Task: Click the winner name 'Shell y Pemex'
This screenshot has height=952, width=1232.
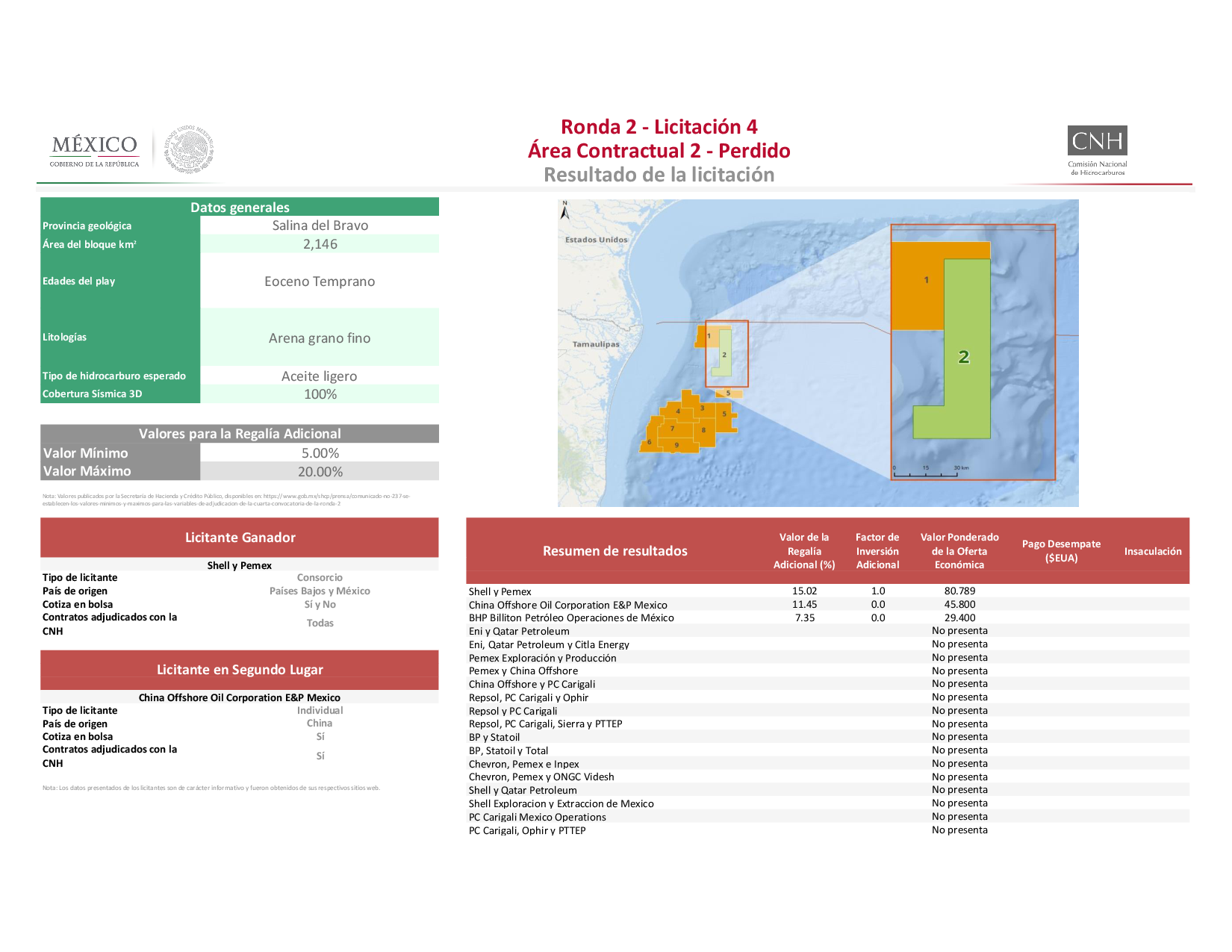Action: (x=240, y=565)
